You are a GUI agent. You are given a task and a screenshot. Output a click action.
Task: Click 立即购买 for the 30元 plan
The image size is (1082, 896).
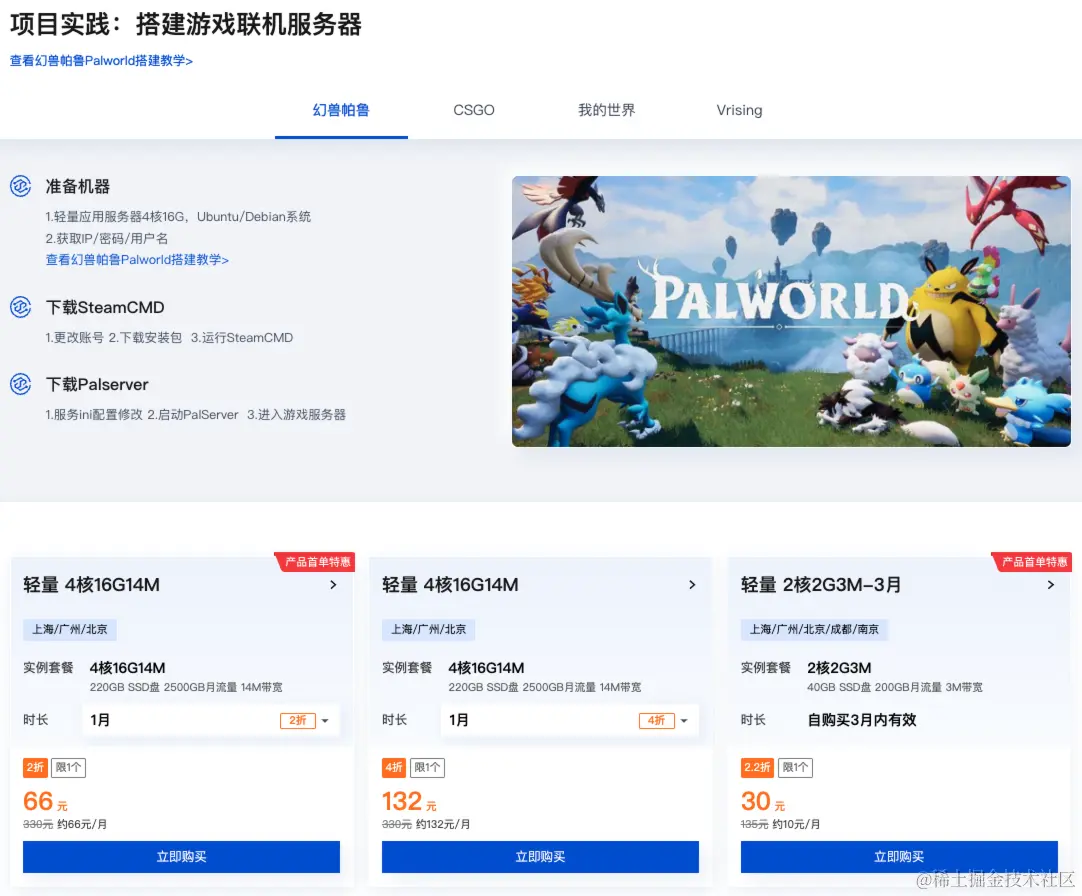click(x=899, y=857)
